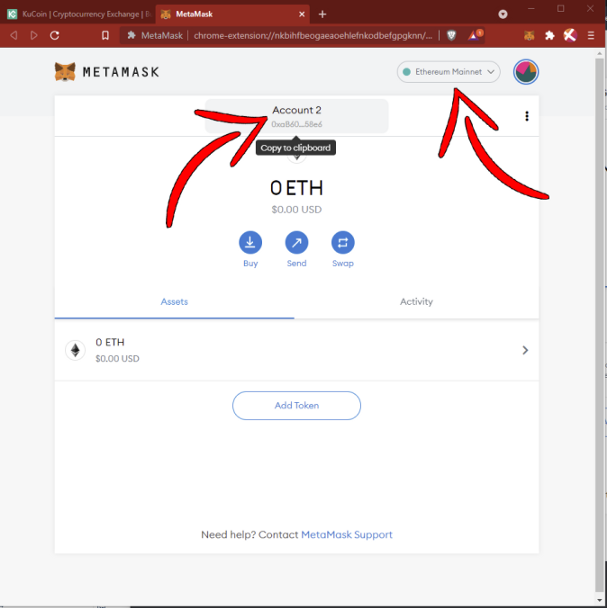Open the browser hamburger menu
Image resolution: width=607 pixels, height=608 pixels.
coord(591,36)
